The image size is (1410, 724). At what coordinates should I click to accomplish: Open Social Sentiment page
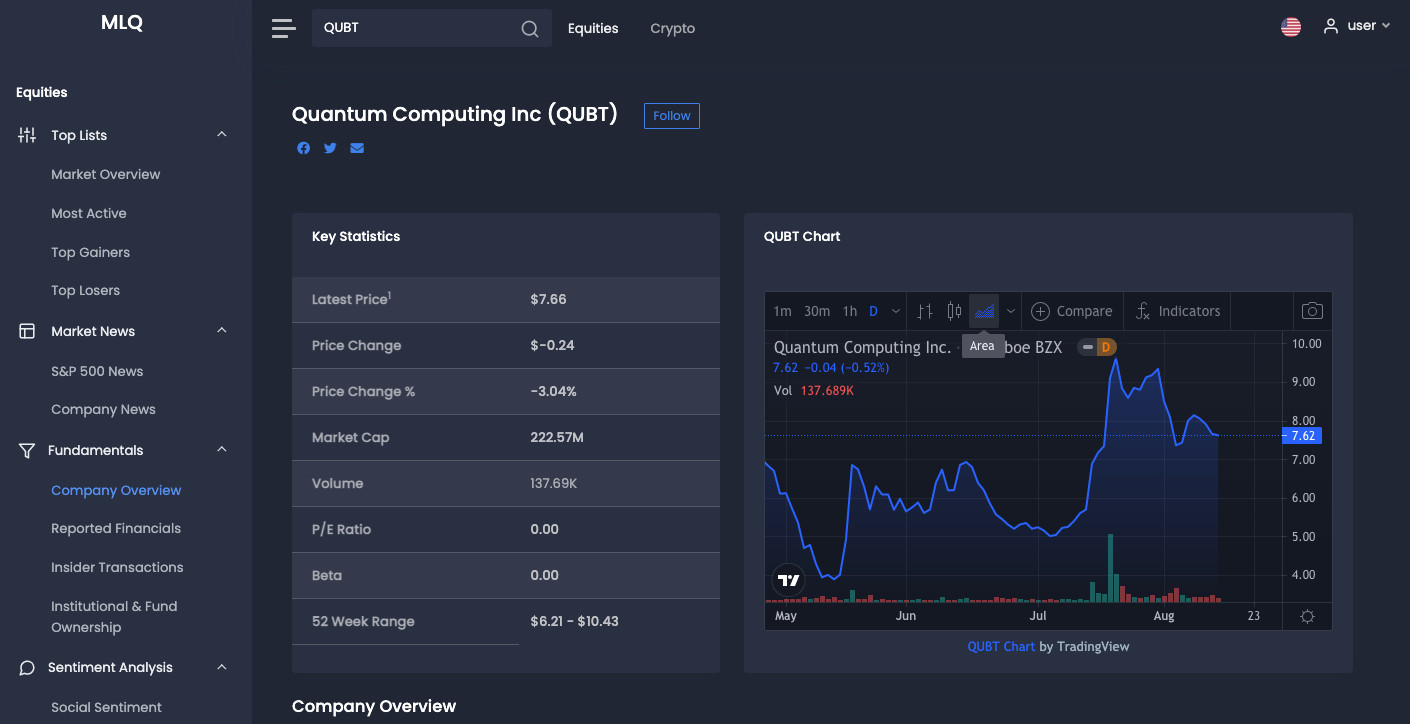(106, 707)
